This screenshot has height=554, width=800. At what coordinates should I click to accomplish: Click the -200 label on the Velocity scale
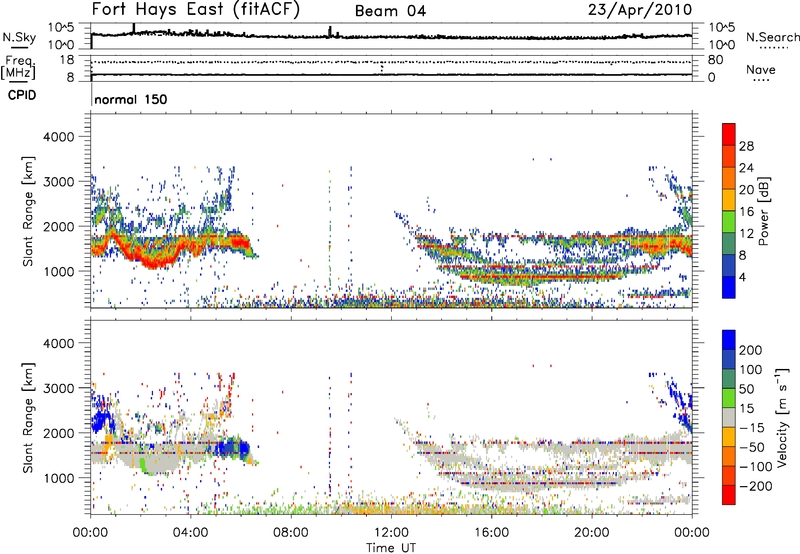coord(754,486)
